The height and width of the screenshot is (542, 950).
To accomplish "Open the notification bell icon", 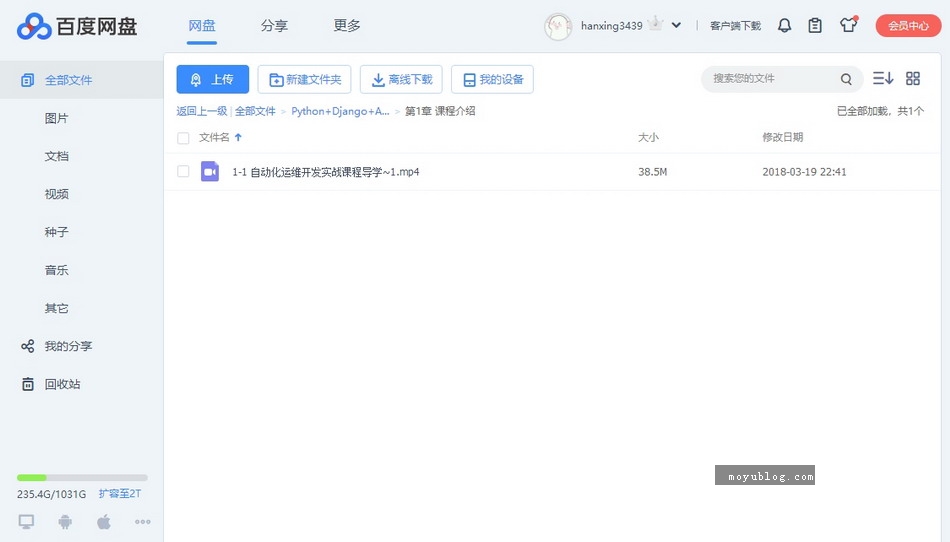I will [785, 25].
